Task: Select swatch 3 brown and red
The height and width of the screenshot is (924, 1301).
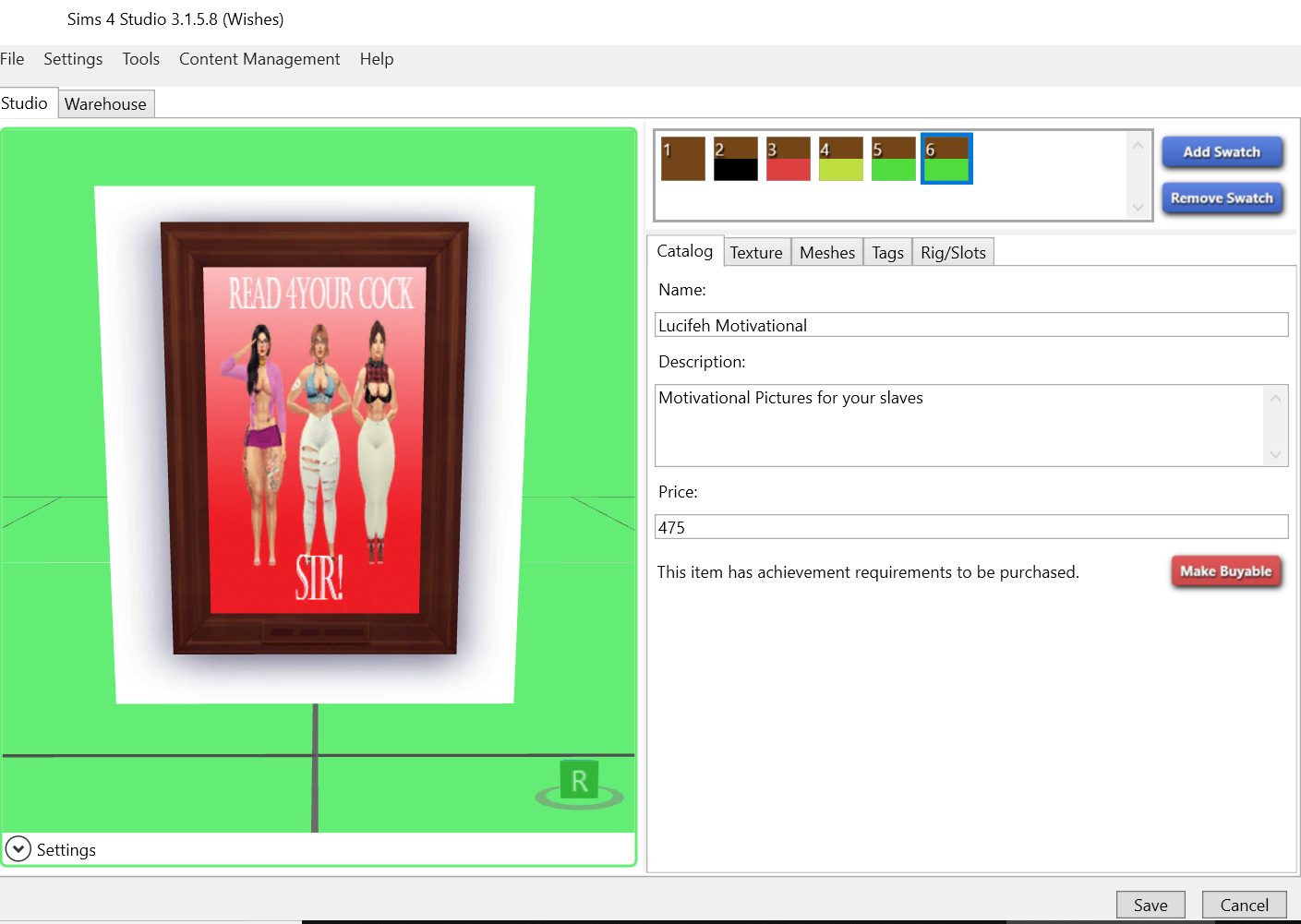Action: click(789, 159)
